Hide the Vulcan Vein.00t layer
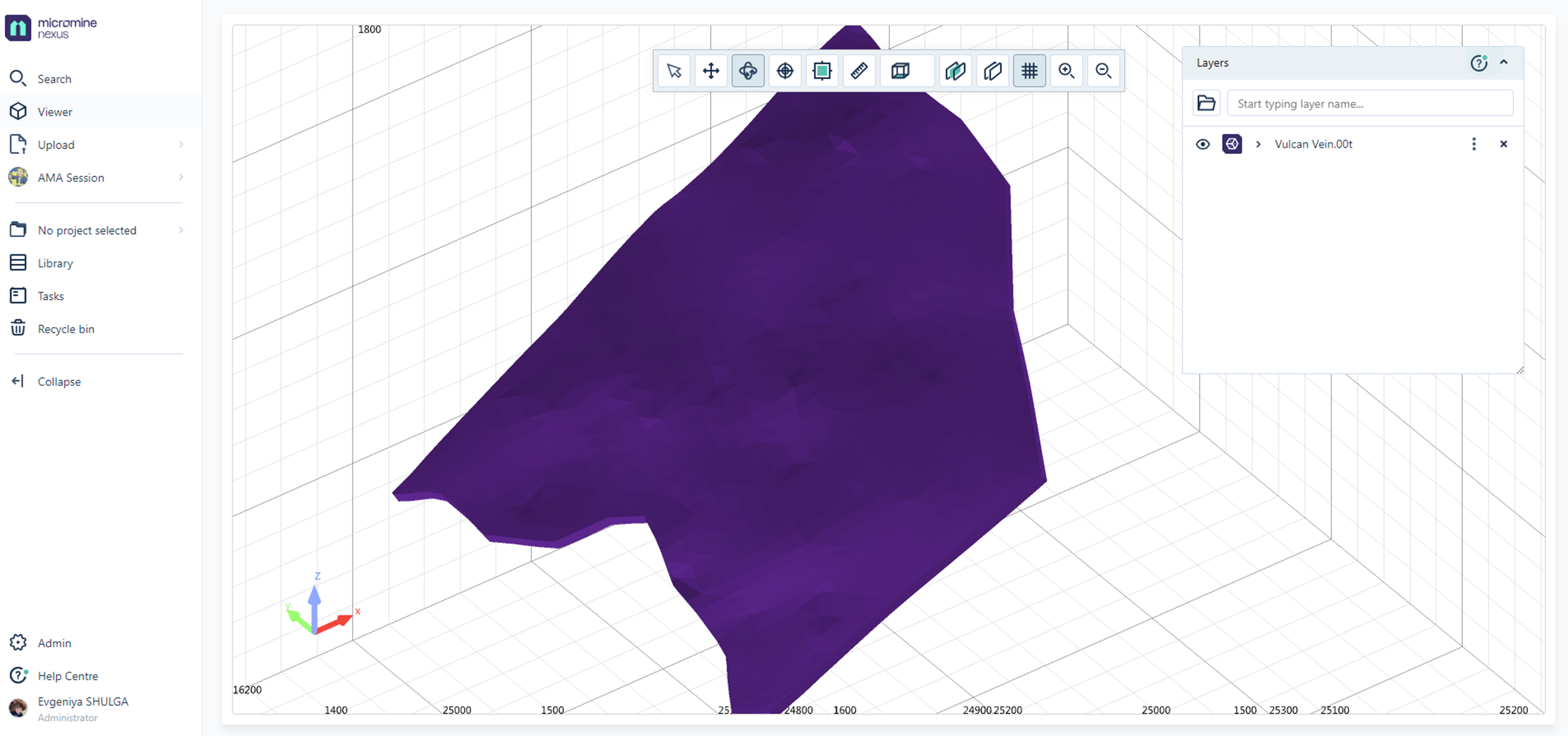Viewport: 1568px width, 736px height. [1203, 144]
